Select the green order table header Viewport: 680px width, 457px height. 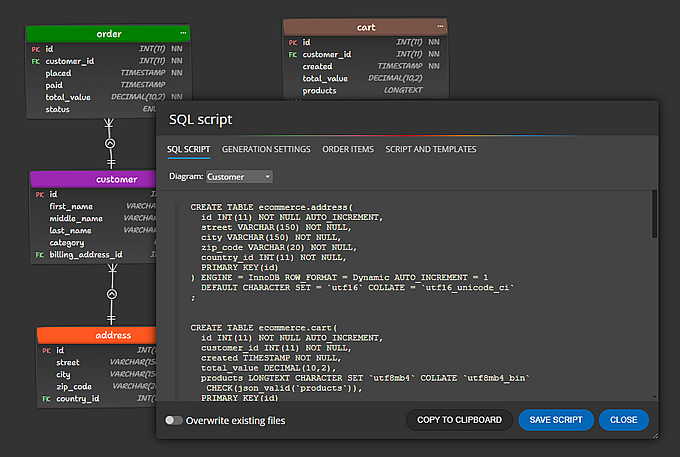coord(108,33)
